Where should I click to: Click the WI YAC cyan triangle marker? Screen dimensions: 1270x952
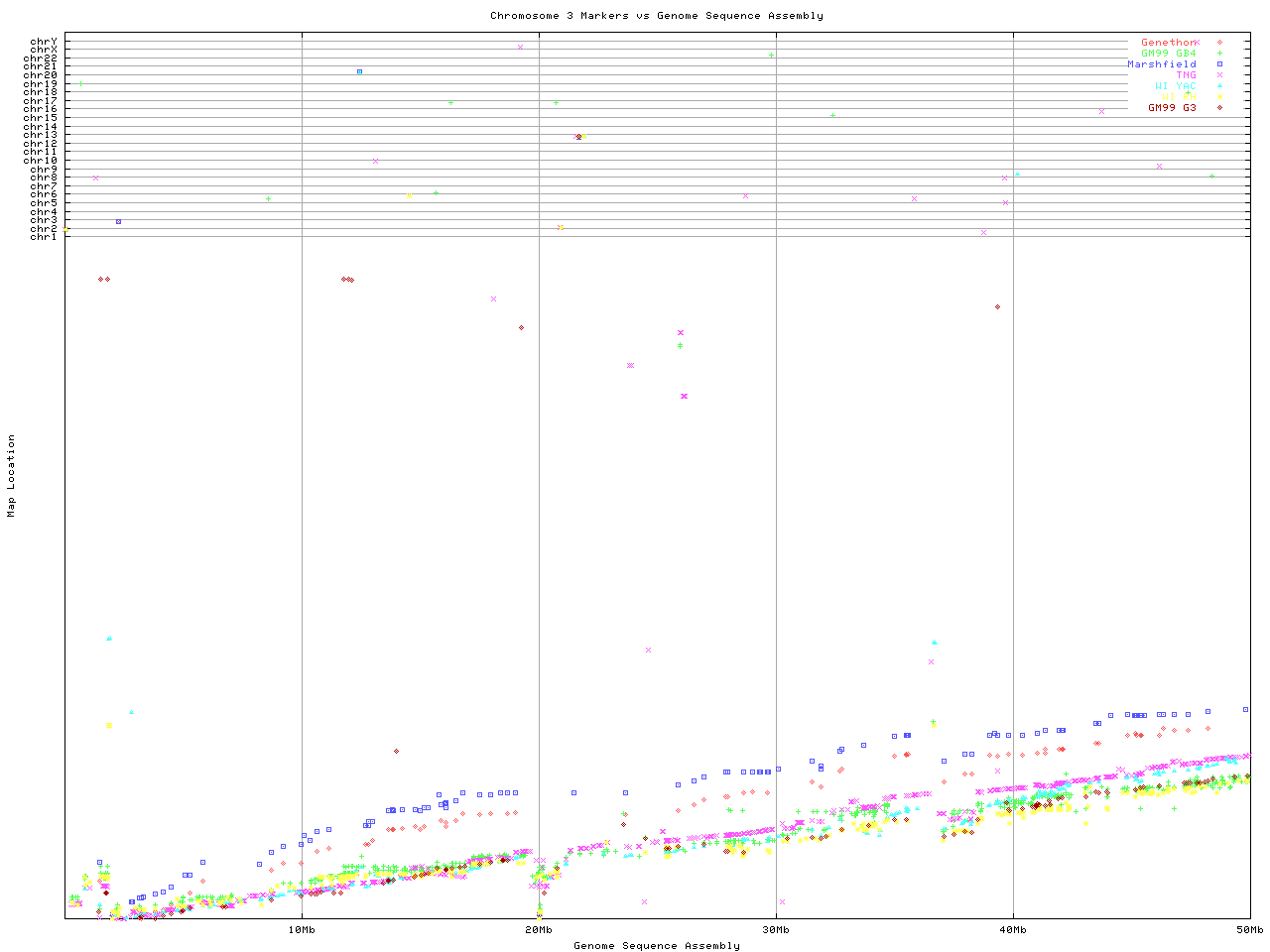[x=1219, y=86]
